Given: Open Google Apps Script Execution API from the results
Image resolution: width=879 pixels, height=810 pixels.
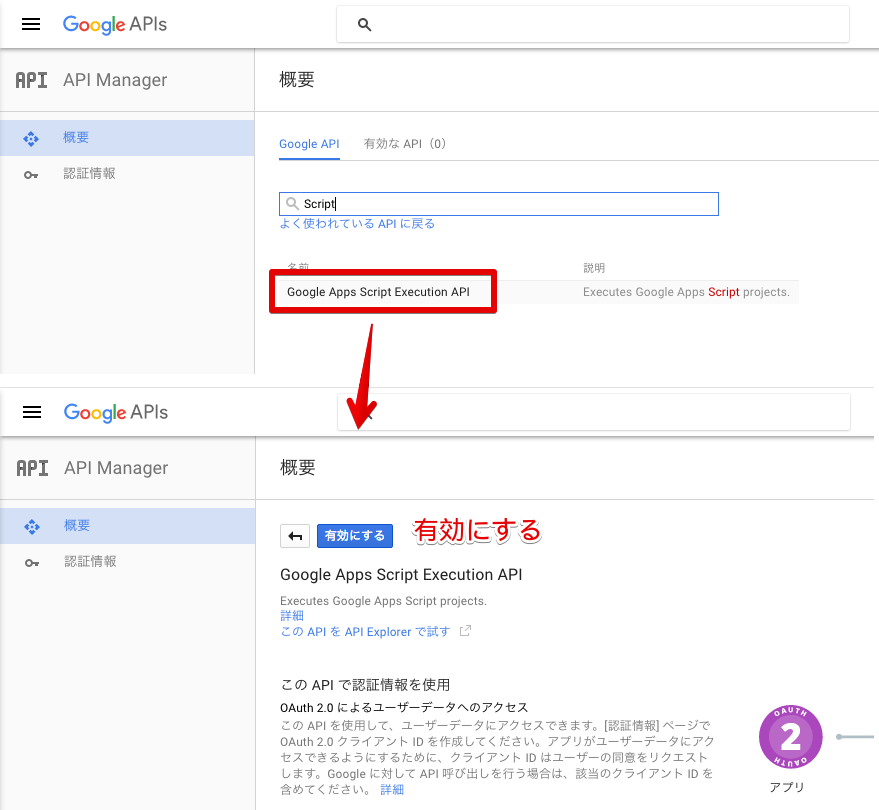Looking at the screenshot, I should pyautogui.click(x=378, y=292).
